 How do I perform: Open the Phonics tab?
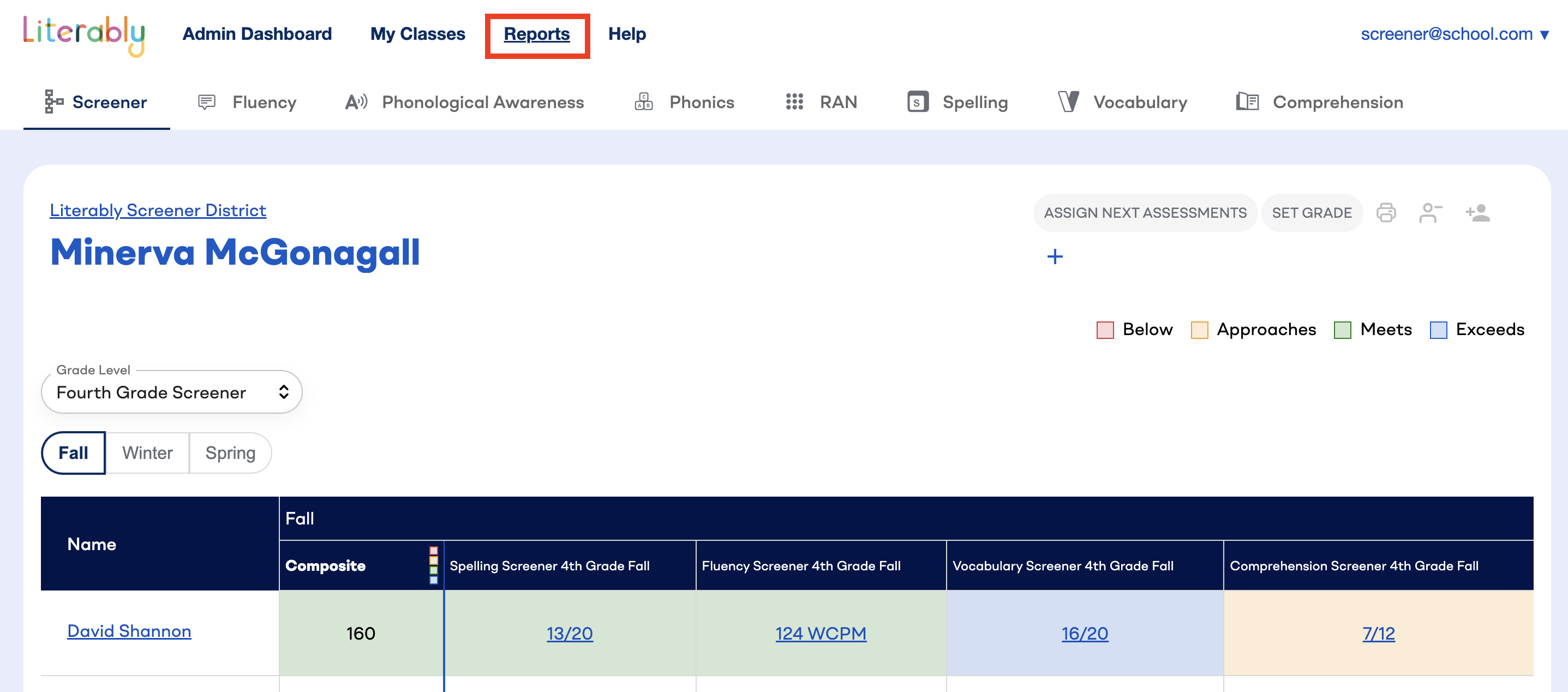(684, 102)
